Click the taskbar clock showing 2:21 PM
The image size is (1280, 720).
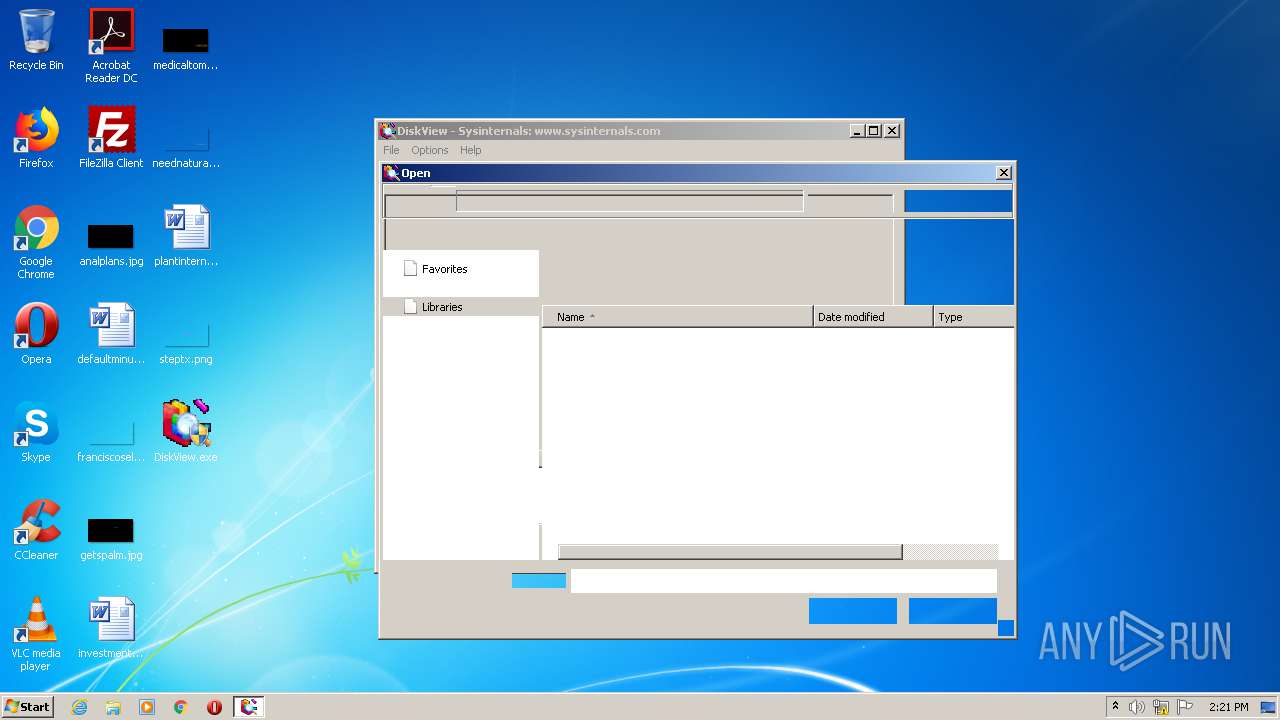1228,707
